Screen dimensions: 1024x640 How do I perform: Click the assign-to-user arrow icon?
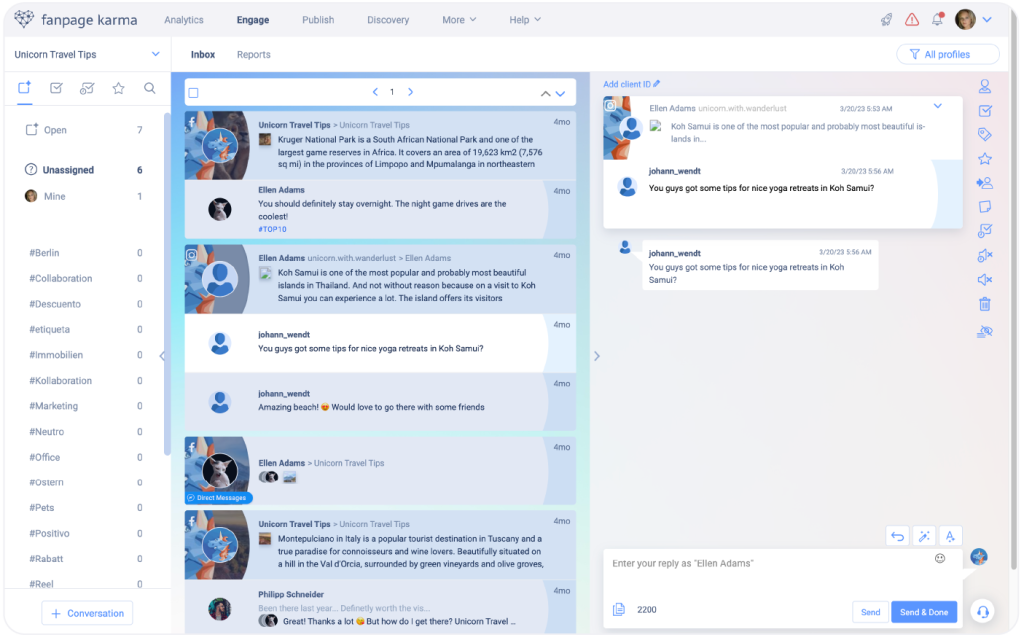tap(984, 183)
